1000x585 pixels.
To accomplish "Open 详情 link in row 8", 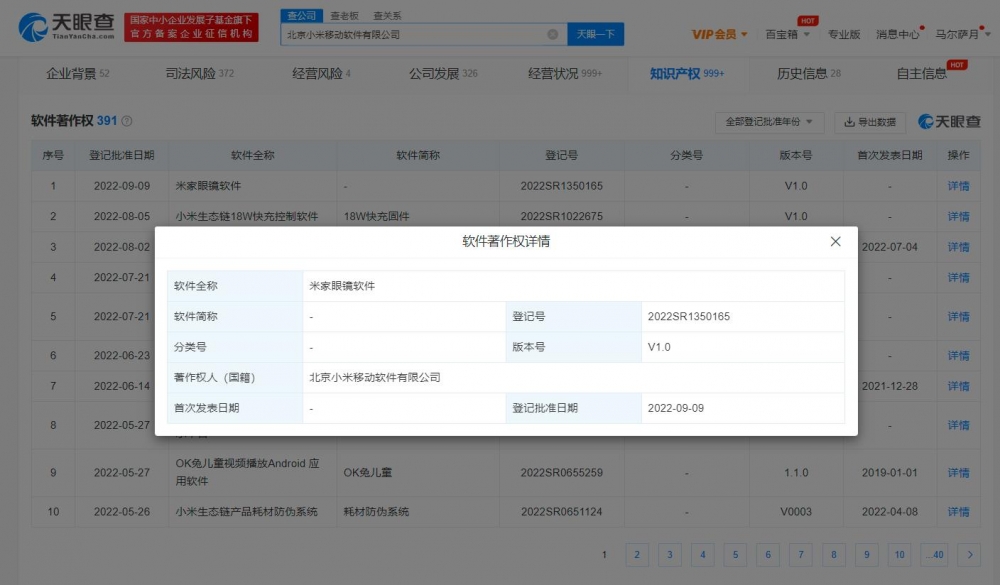I will [958, 426].
